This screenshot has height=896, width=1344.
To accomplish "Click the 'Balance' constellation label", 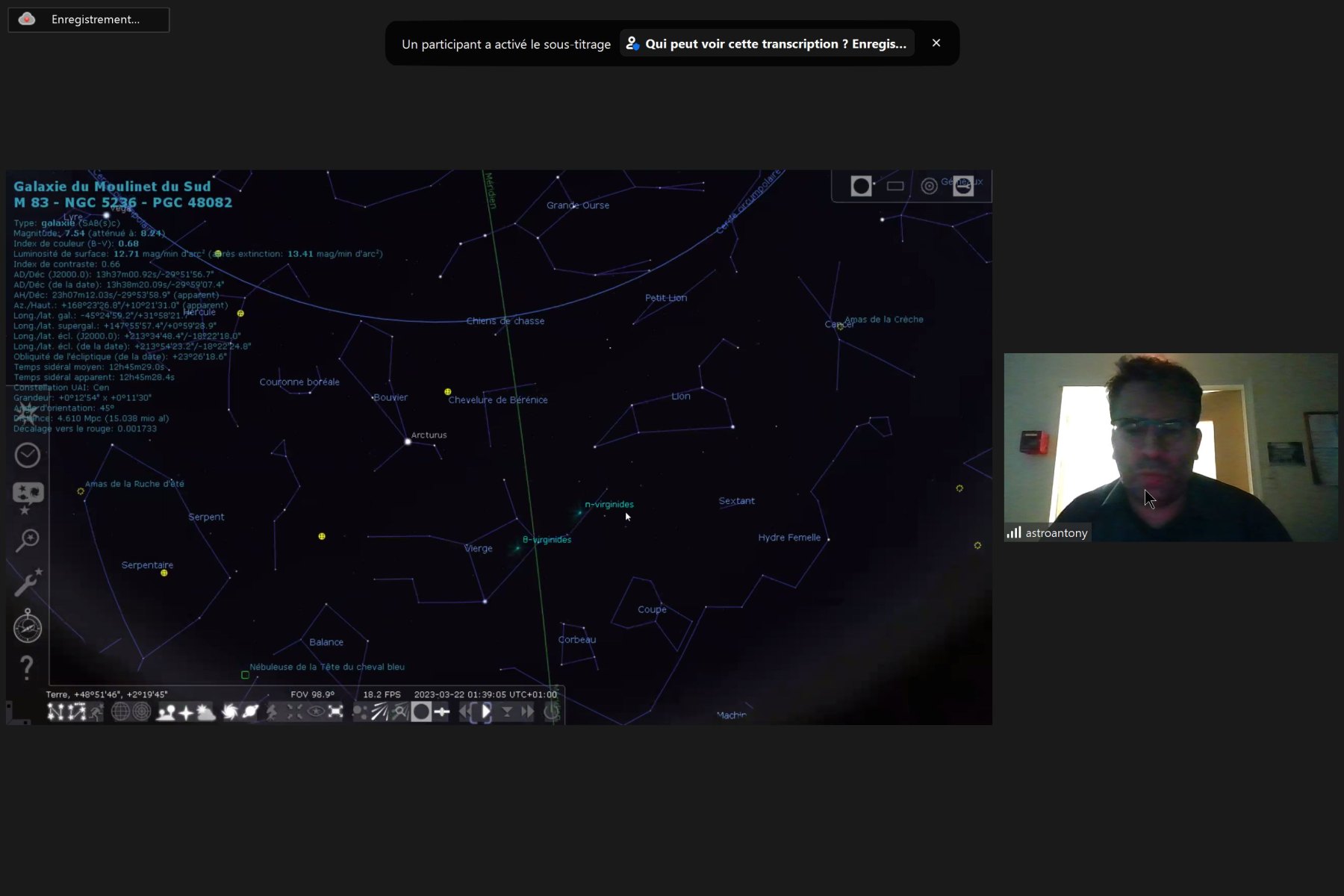I will click(x=326, y=642).
